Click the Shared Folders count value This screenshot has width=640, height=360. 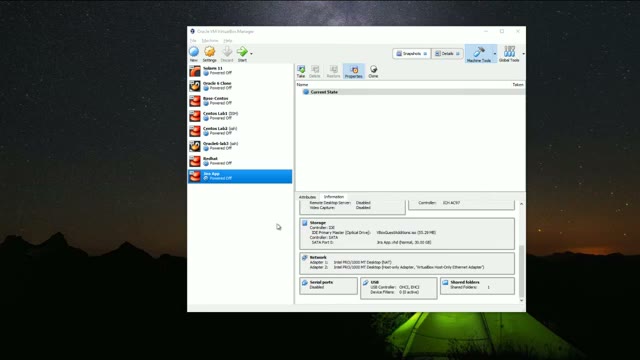pos(488,287)
